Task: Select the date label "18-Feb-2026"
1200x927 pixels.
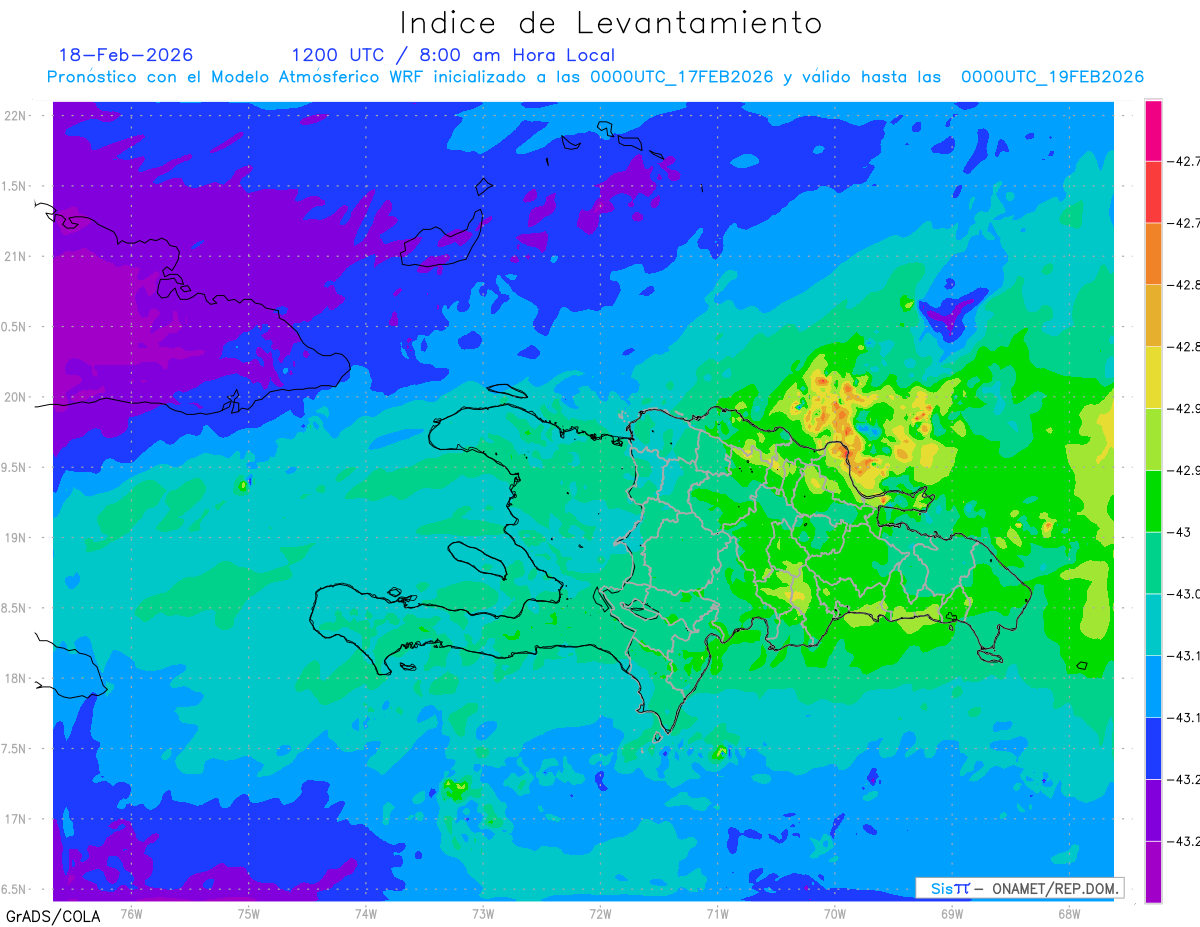Action: [126, 55]
